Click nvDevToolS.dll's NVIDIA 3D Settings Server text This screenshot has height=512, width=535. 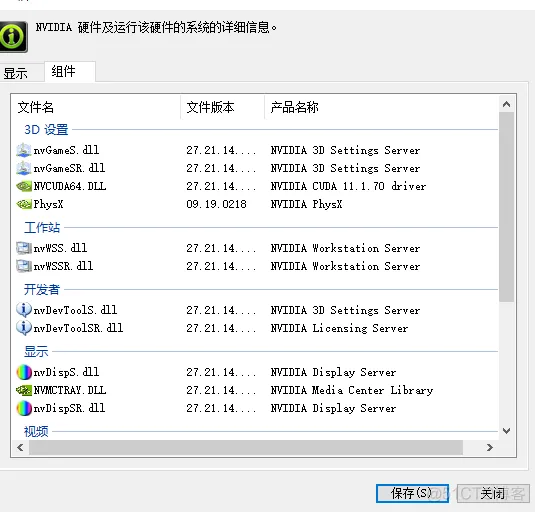pyautogui.click(x=345, y=310)
